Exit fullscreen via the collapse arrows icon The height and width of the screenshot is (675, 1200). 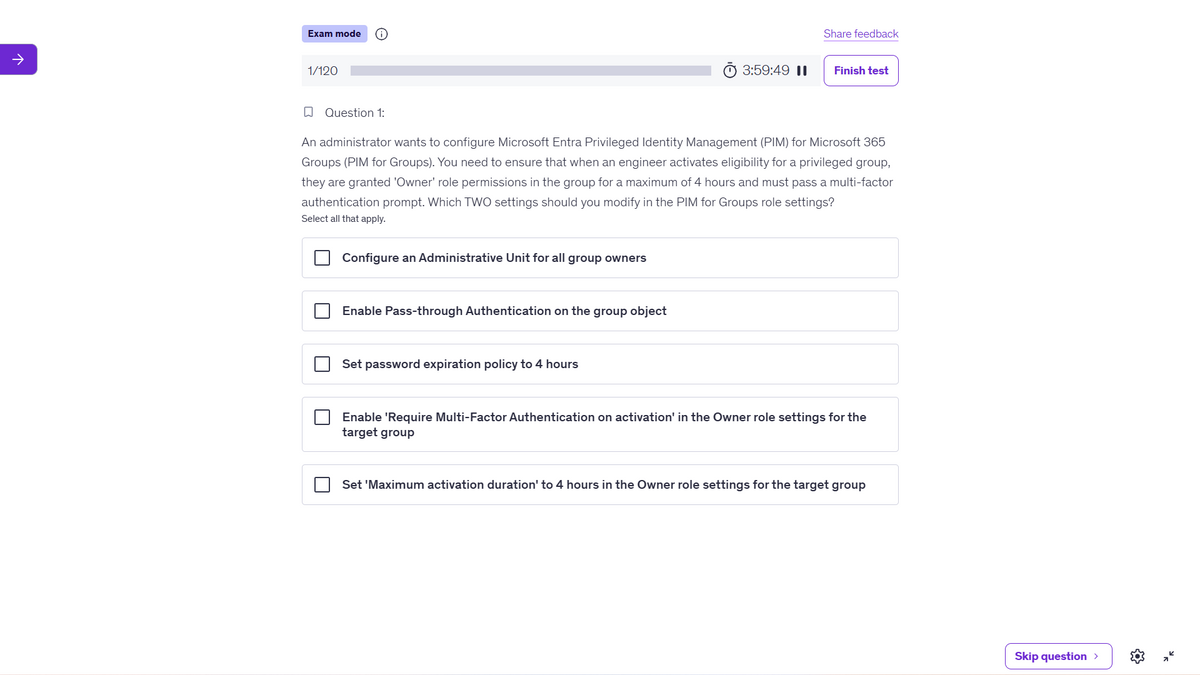1169,656
